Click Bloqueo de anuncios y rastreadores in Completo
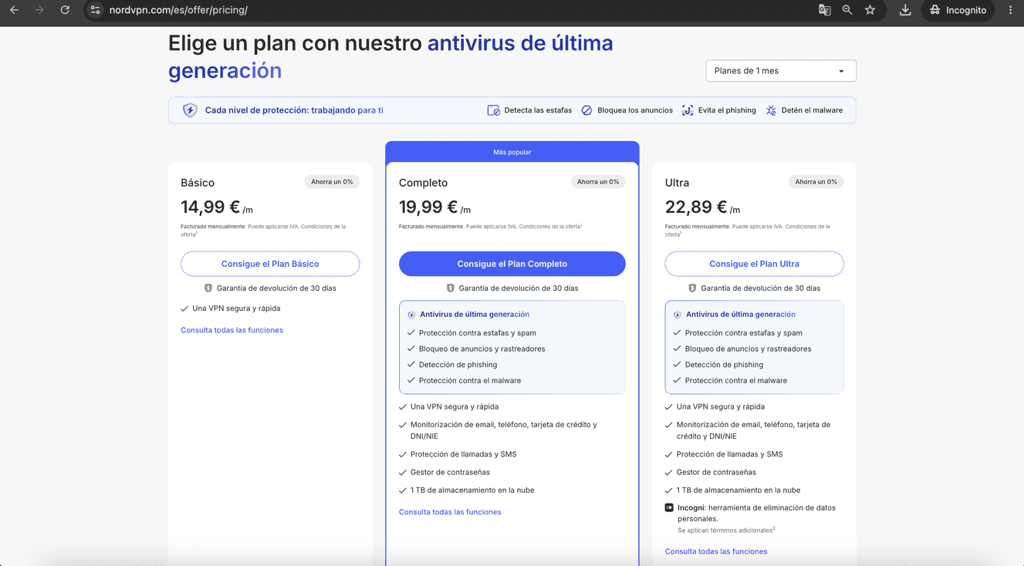Image resolution: width=1024 pixels, height=566 pixels. point(482,349)
